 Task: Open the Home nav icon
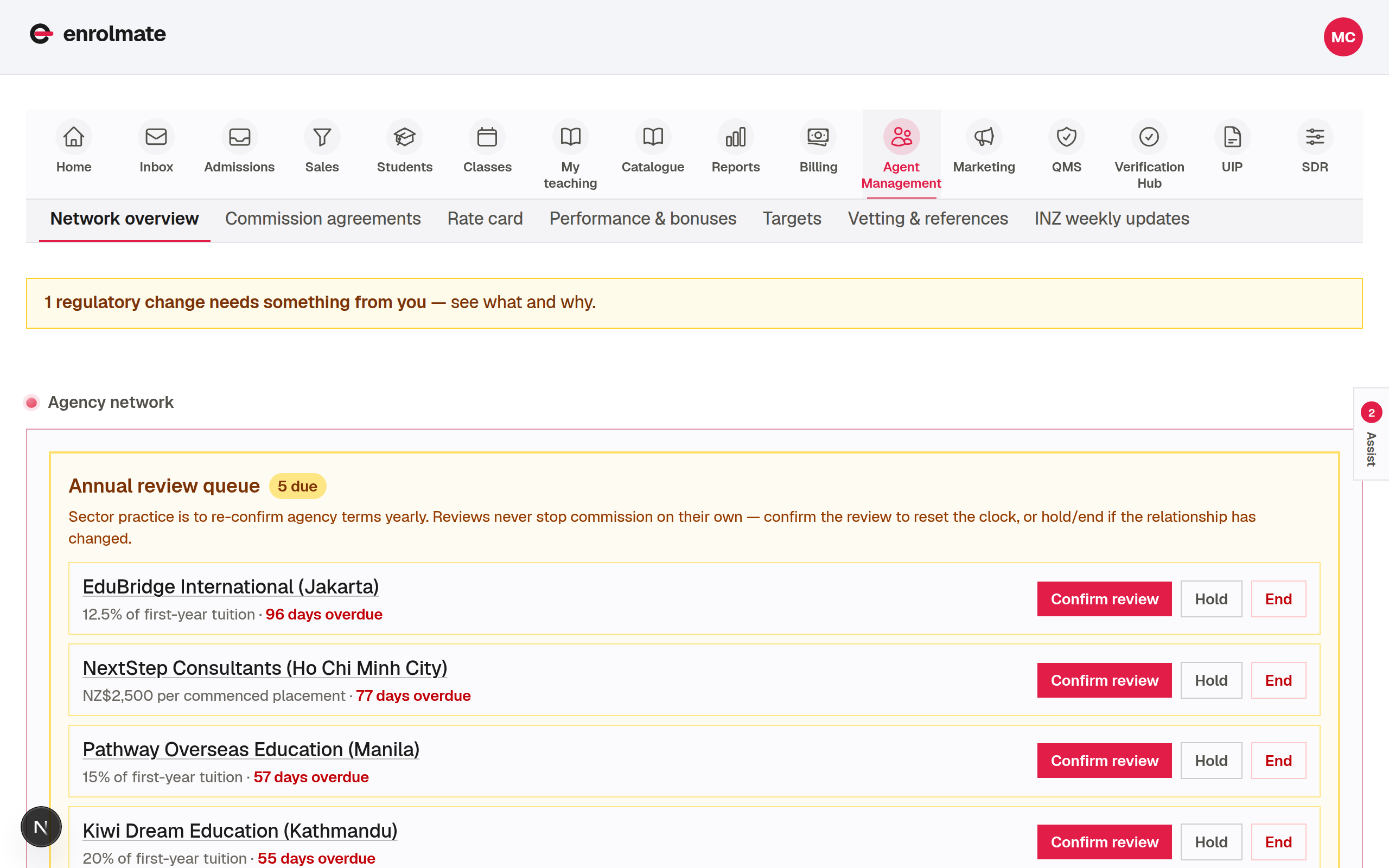tap(73, 137)
